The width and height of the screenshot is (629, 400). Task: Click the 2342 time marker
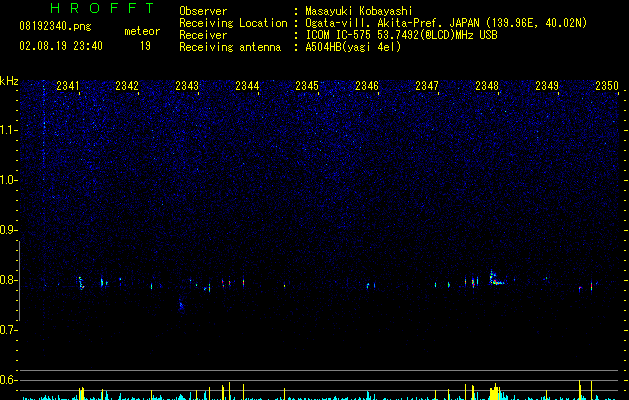127,85
